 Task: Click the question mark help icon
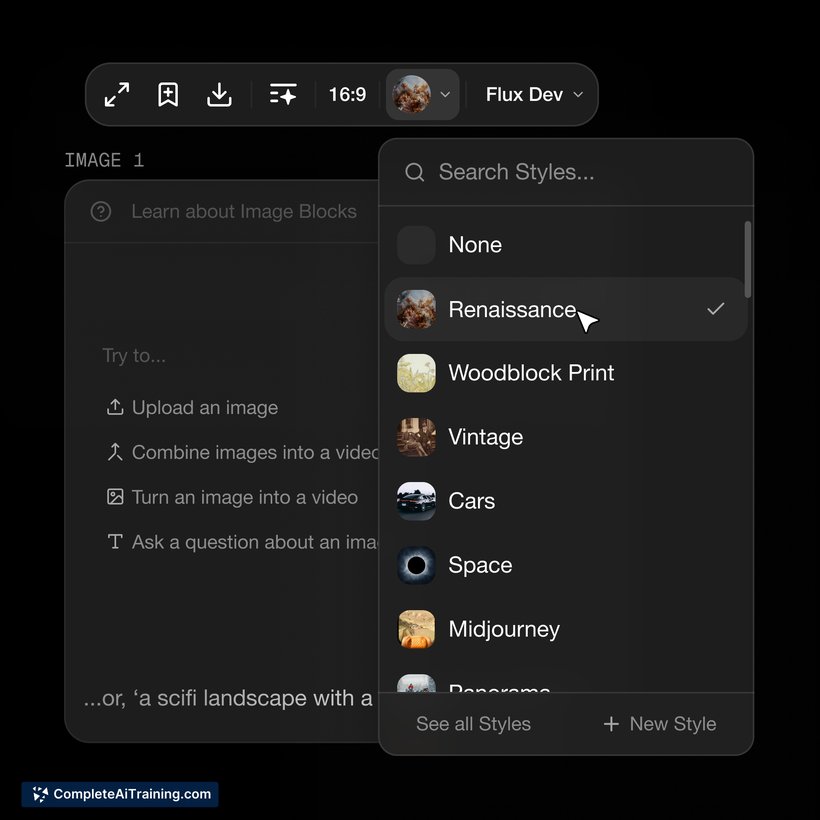[101, 212]
